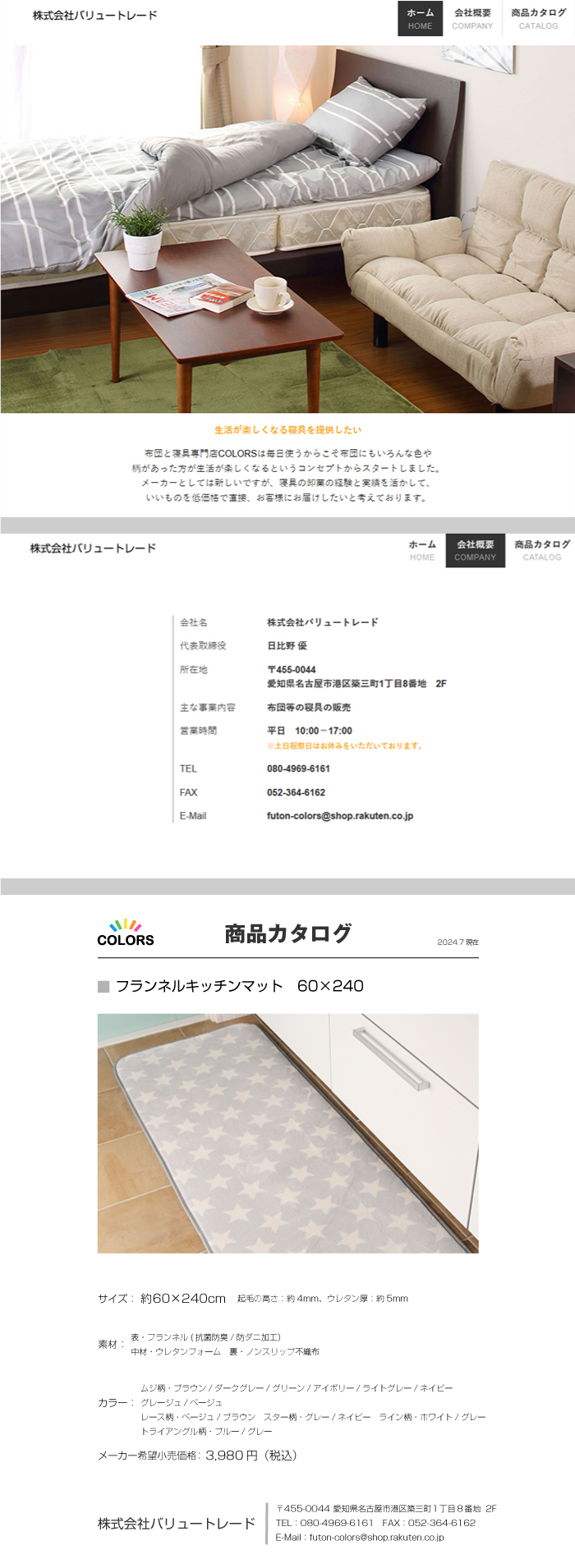This screenshot has height=1568, width=575.
Task: Click TEL number 080-4969-6161 in company table
Action: 298,768
